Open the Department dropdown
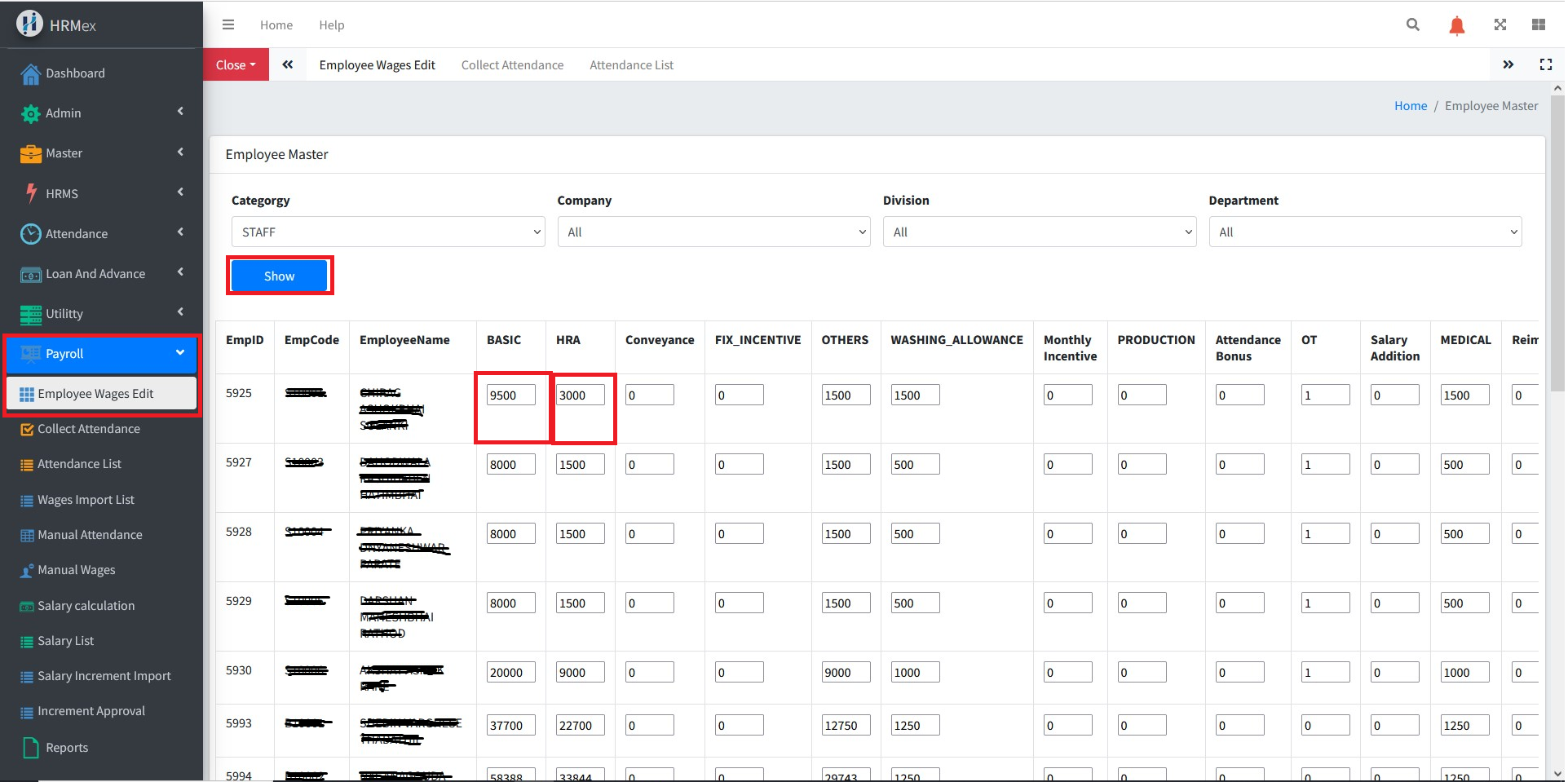Viewport: 1568px width, 782px height. [x=1364, y=232]
